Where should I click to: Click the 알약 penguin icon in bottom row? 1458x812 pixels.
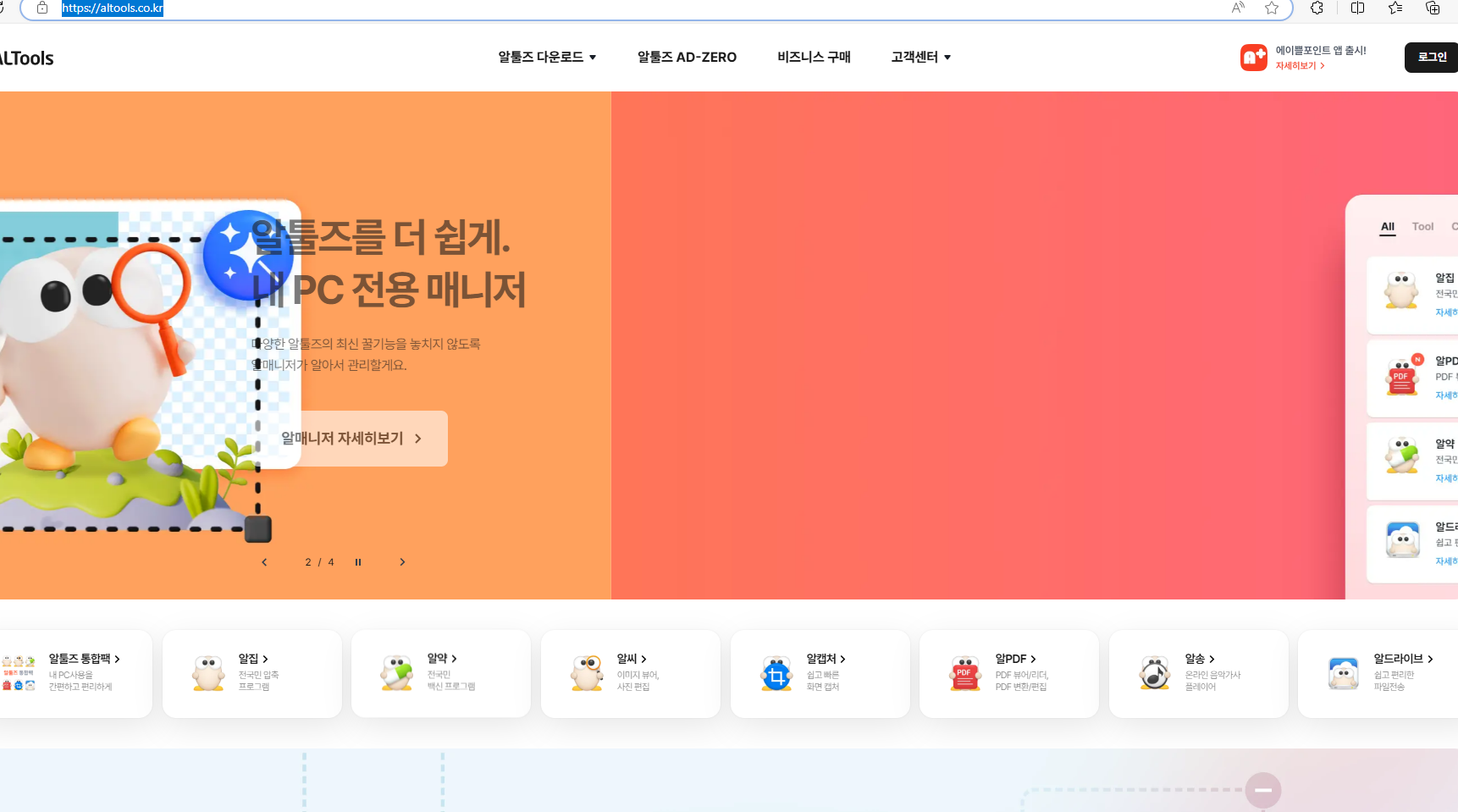pyautogui.click(x=398, y=673)
